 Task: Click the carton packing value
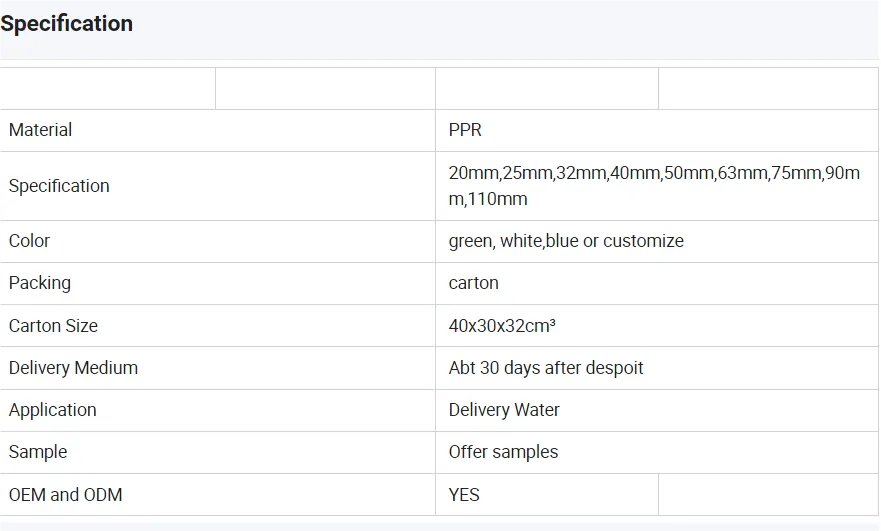click(474, 283)
